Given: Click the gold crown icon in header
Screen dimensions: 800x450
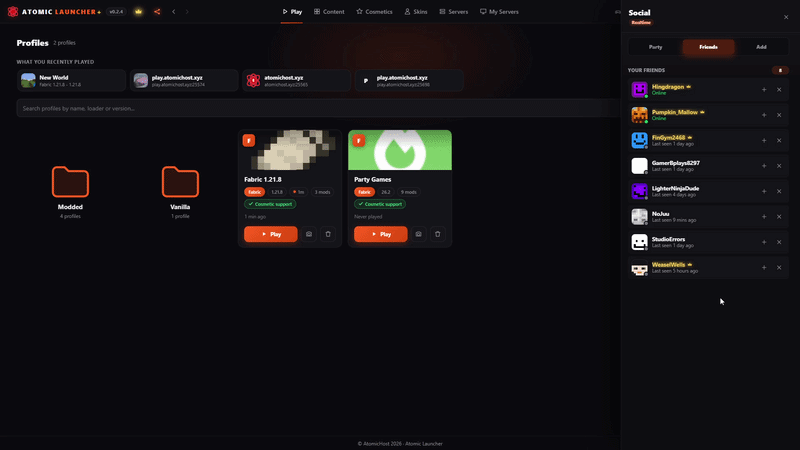Looking at the screenshot, I should (x=138, y=12).
